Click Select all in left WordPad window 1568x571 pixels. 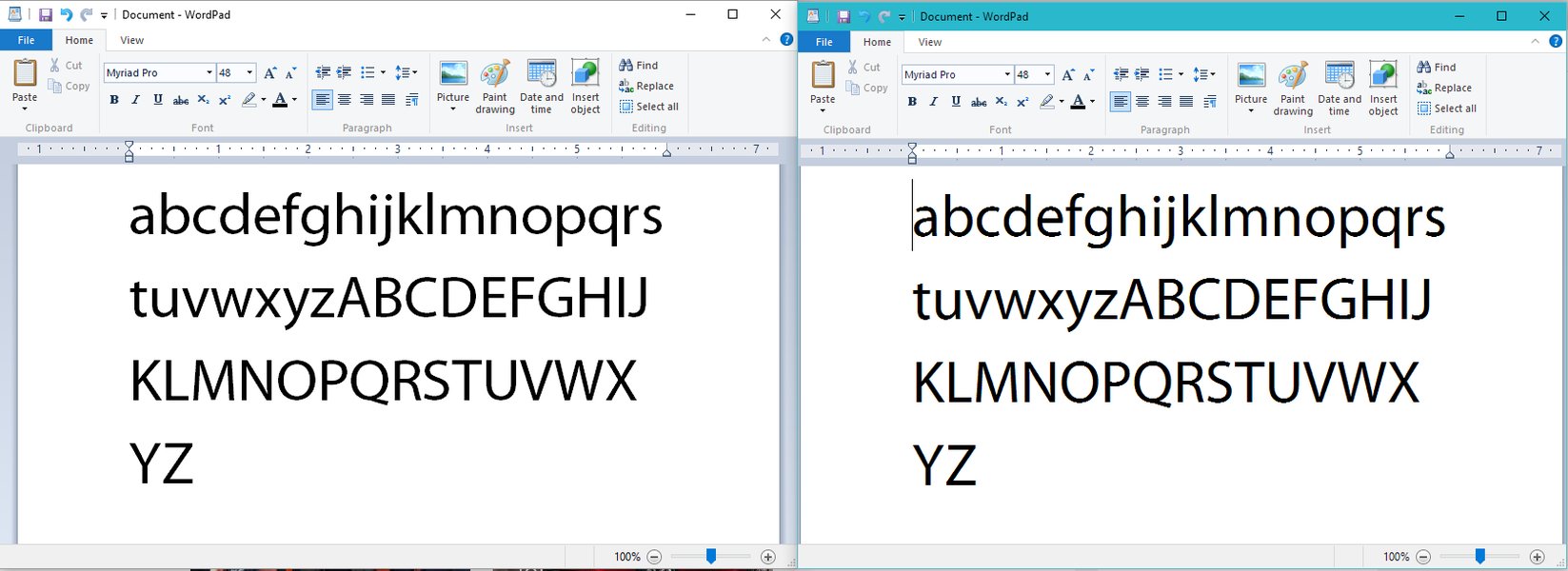(649, 107)
